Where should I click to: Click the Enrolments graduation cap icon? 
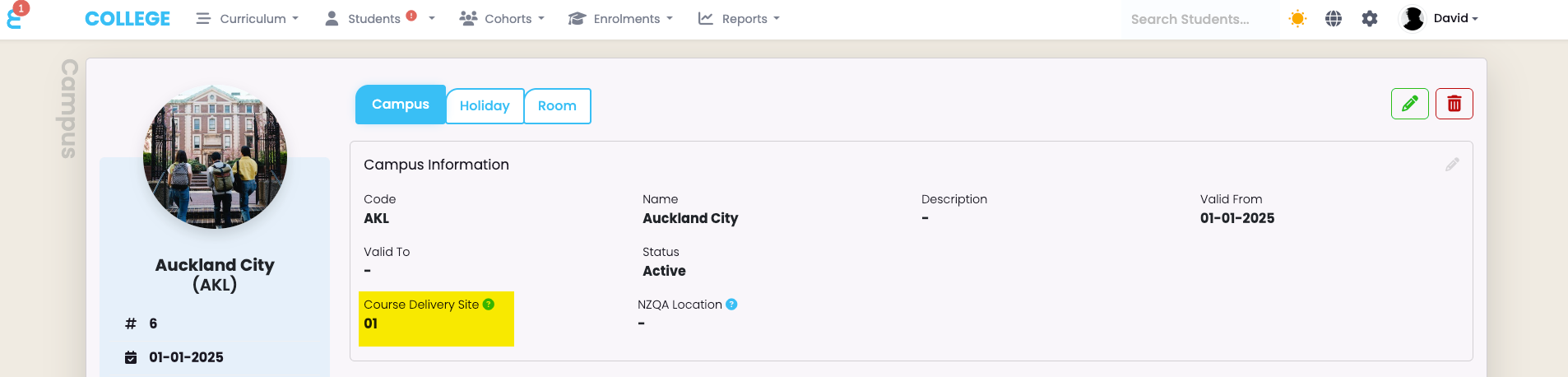pyautogui.click(x=577, y=18)
